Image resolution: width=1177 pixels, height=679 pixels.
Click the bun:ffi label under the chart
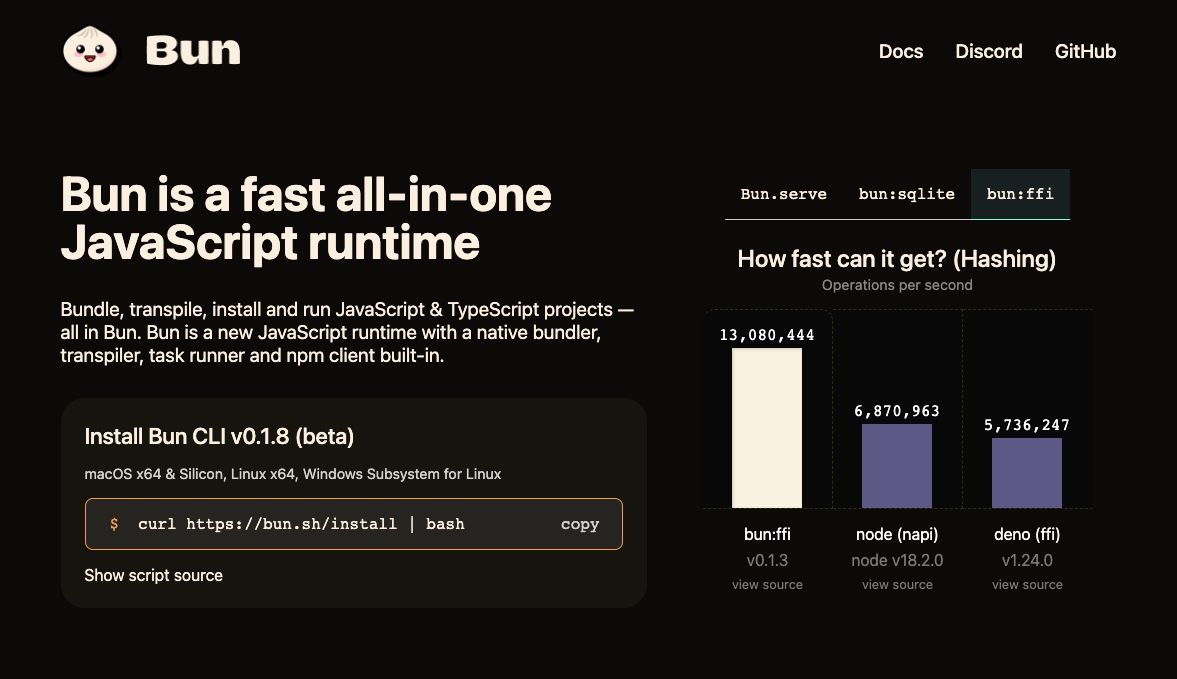(x=767, y=534)
